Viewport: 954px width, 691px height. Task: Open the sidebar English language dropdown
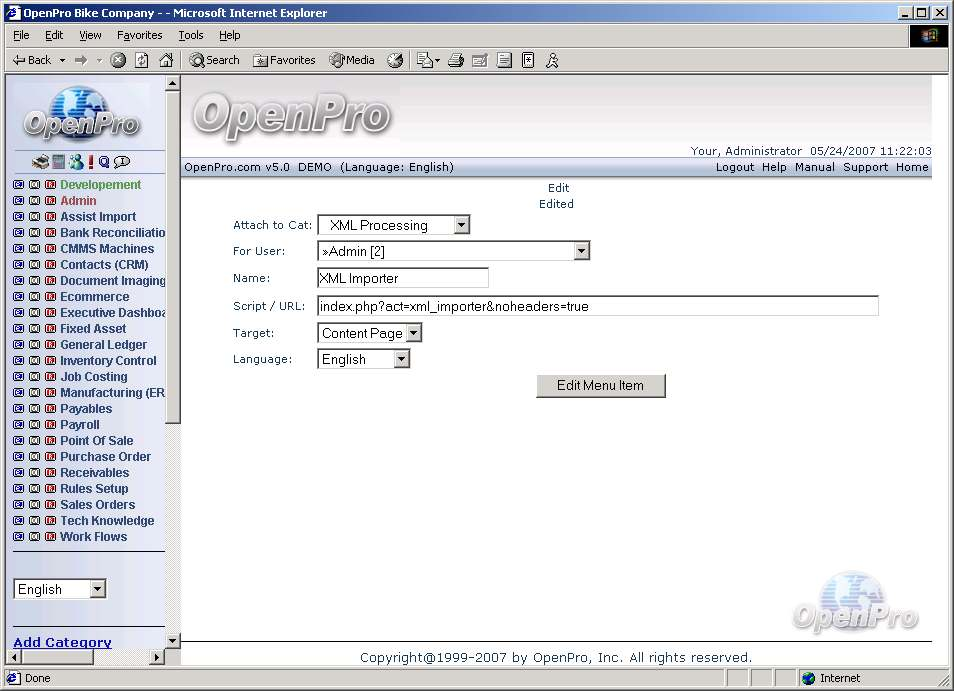pyautogui.click(x=97, y=590)
